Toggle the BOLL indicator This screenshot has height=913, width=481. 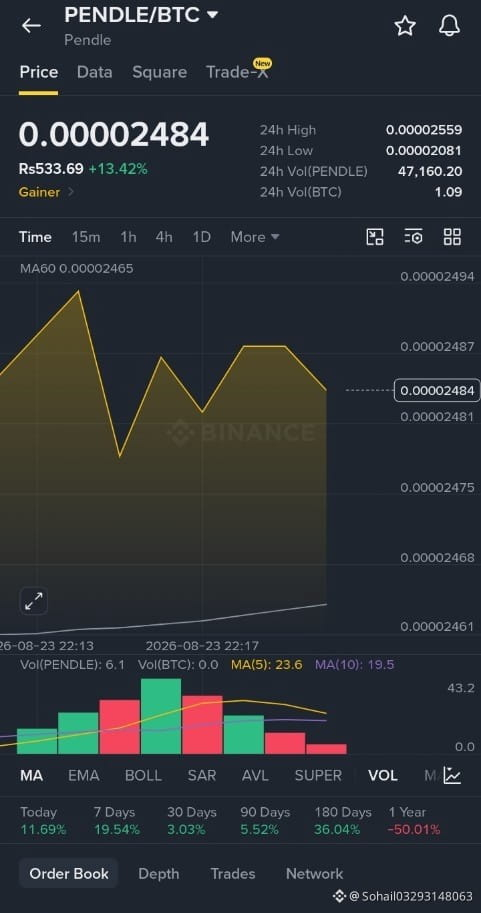pyautogui.click(x=143, y=776)
